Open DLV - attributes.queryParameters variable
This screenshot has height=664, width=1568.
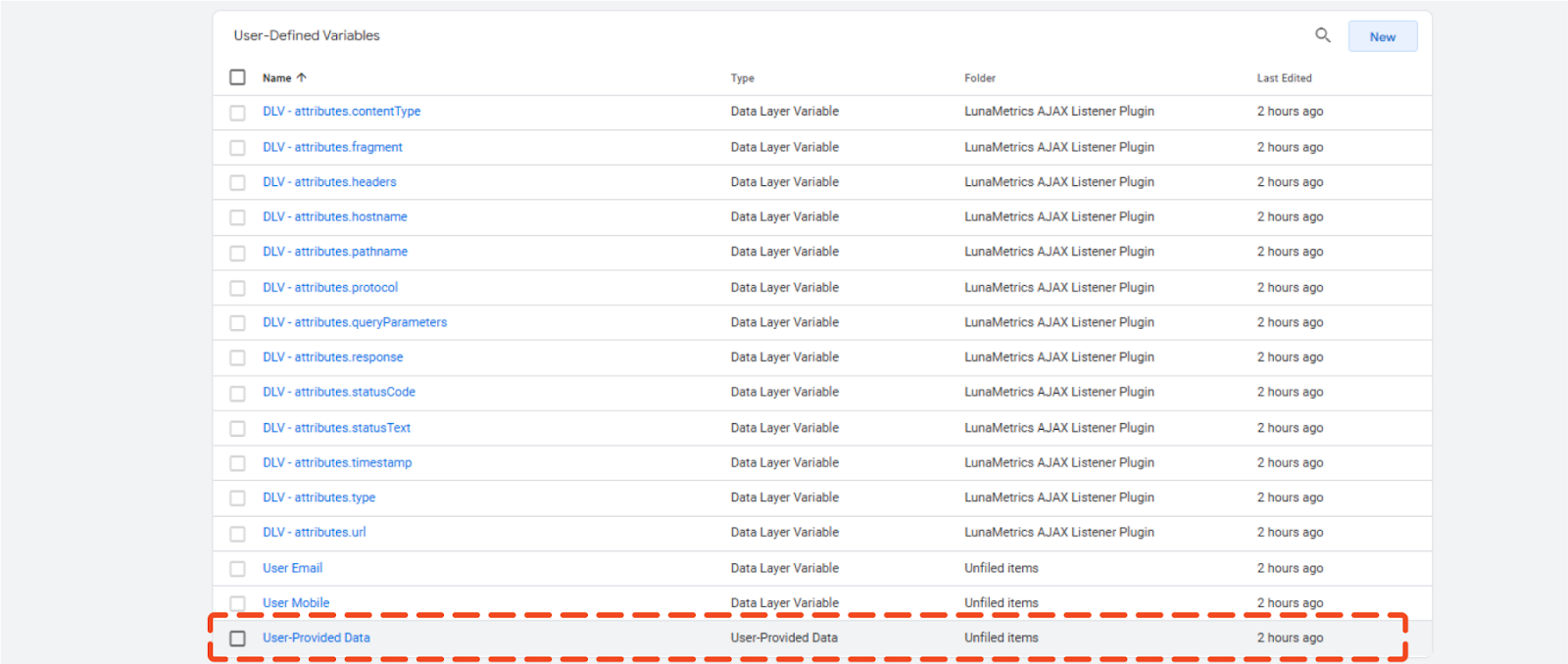coord(355,322)
